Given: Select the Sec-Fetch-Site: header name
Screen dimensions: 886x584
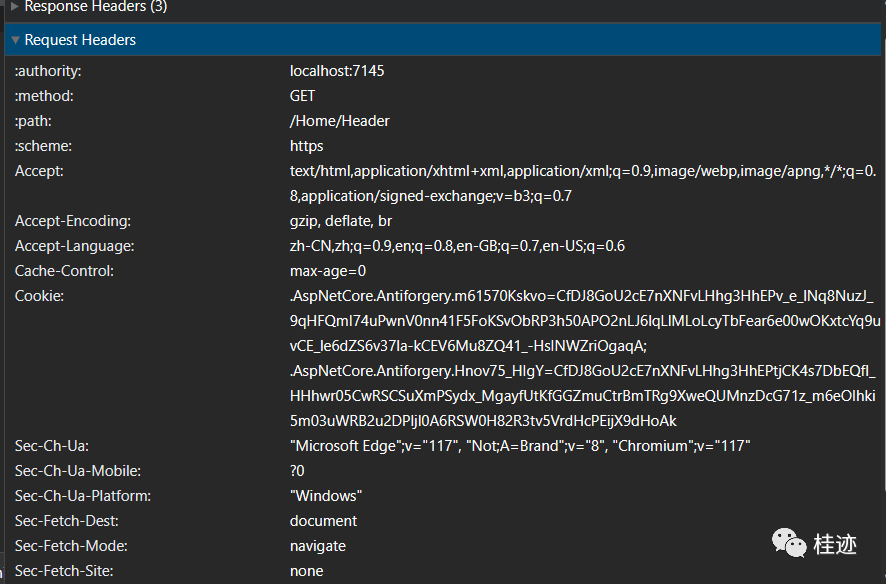Looking at the screenshot, I should pos(64,571).
